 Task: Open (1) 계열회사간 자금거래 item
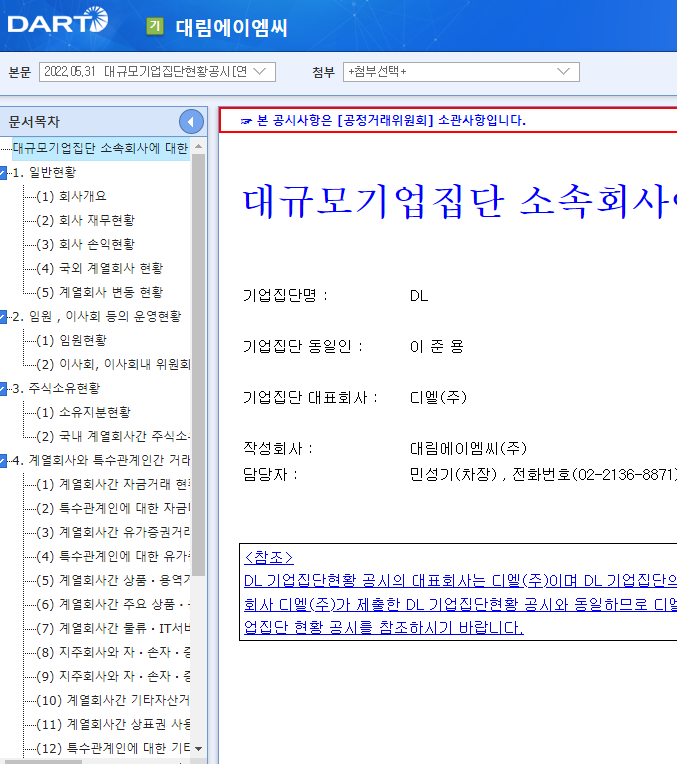[x=113, y=484]
